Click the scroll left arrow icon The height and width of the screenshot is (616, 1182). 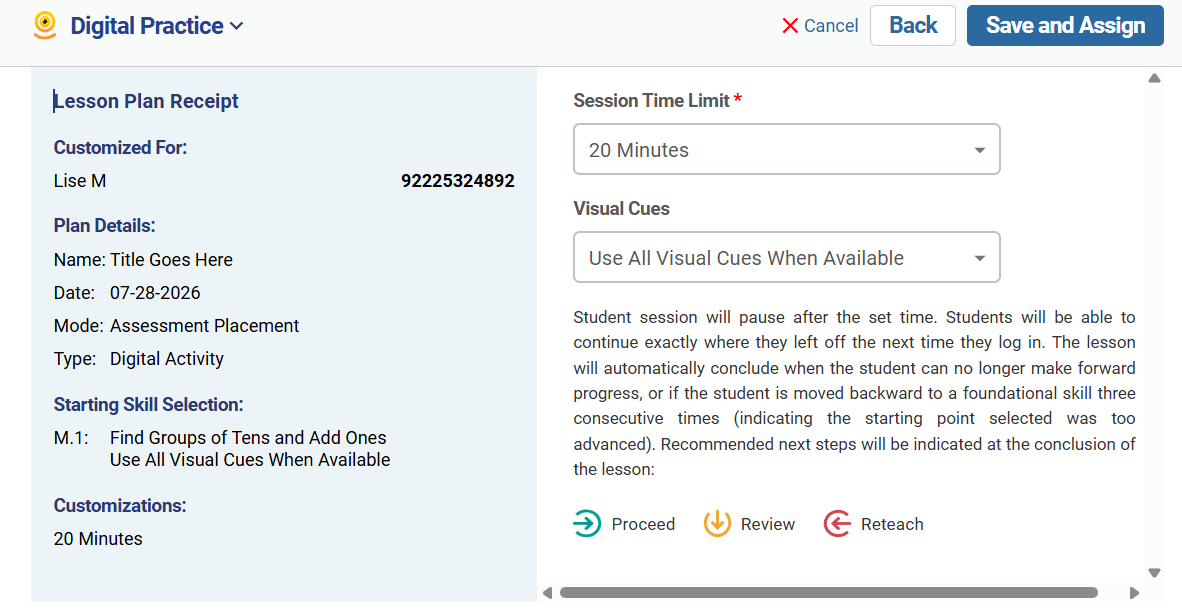point(547,593)
